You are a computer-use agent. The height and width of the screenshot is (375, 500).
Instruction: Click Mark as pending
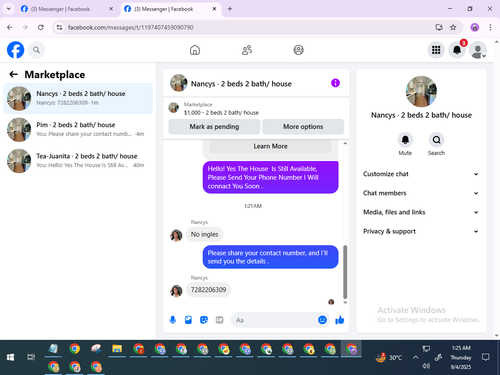[214, 127]
